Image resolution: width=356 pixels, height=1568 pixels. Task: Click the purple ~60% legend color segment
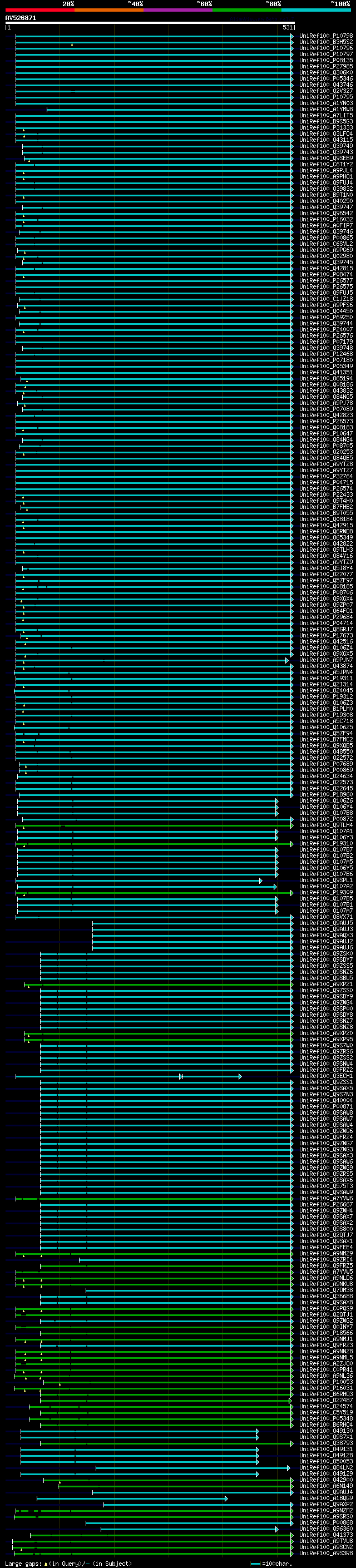pos(179,10)
